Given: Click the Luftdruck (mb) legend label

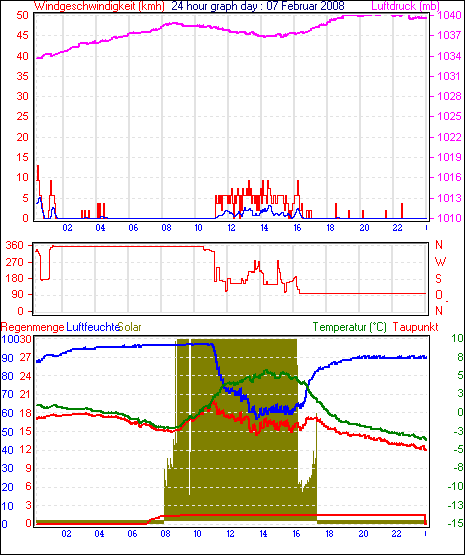Looking at the screenshot, I should pyautogui.click(x=405, y=6).
